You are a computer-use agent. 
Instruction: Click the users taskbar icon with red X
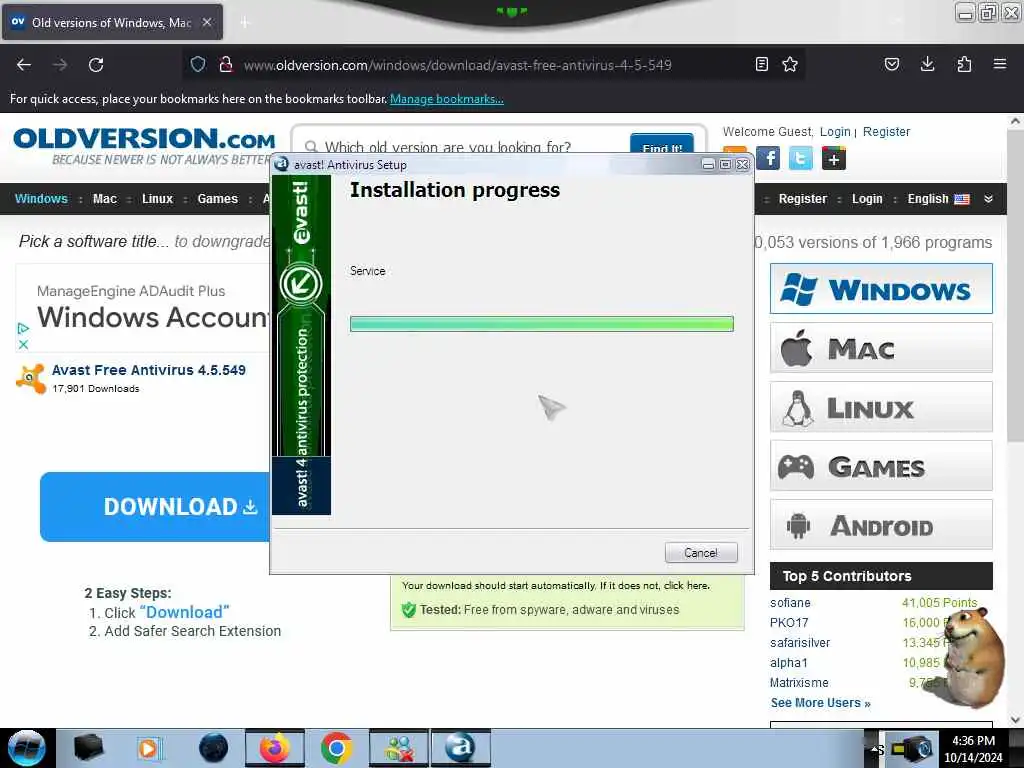[399, 748]
